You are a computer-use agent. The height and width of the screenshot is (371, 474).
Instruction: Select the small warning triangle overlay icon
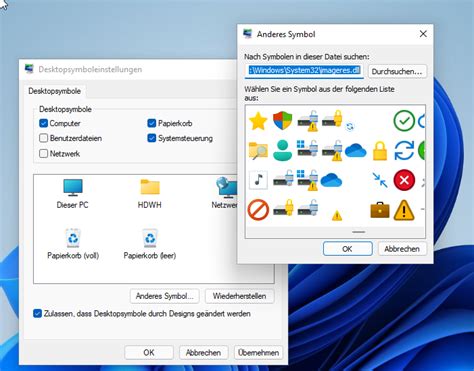[337, 216]
